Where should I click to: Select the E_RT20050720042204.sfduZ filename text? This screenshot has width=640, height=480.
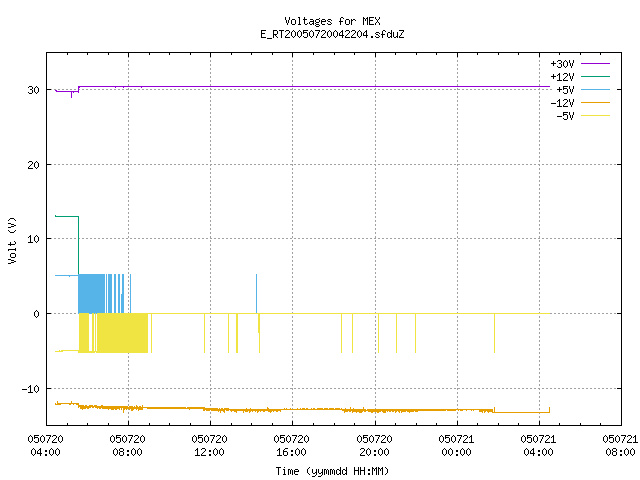coord(332,34)
